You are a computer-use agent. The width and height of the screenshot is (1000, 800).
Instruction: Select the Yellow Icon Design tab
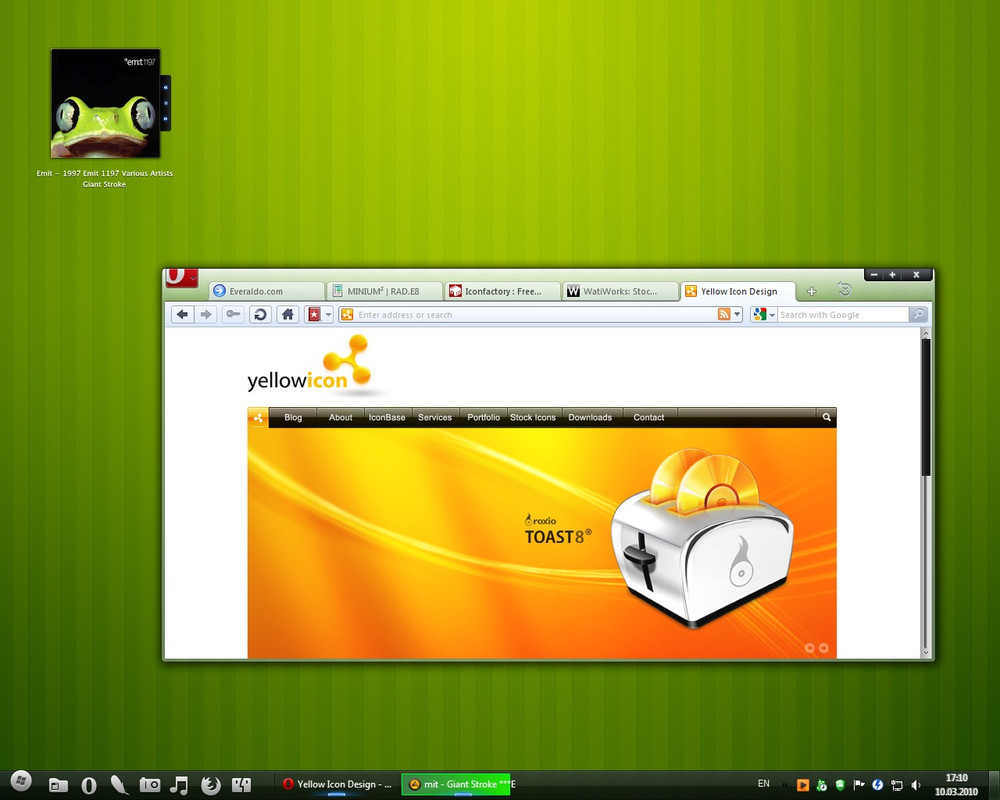point(738,292)
